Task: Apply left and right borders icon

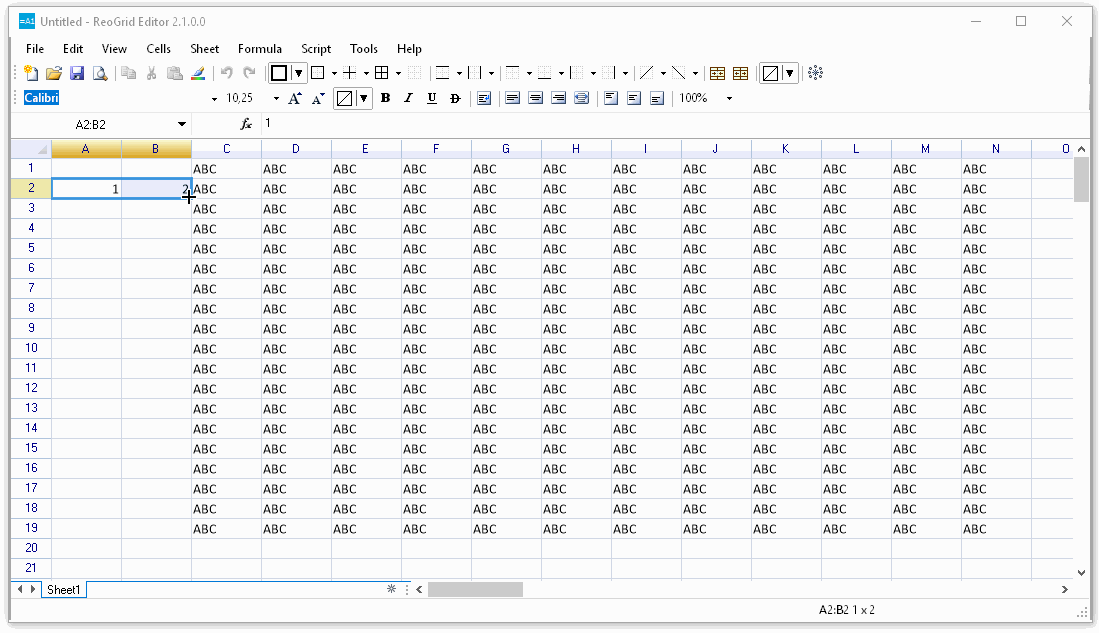Action: [x=475, y=73]
